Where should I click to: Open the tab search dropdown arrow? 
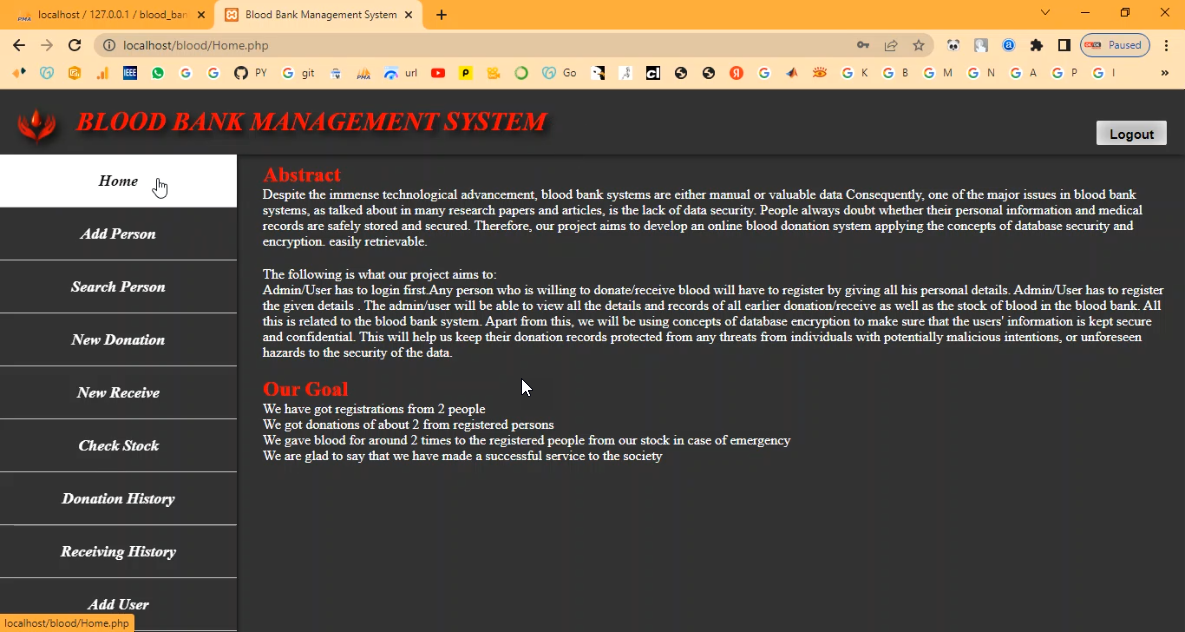(1045, 13)
